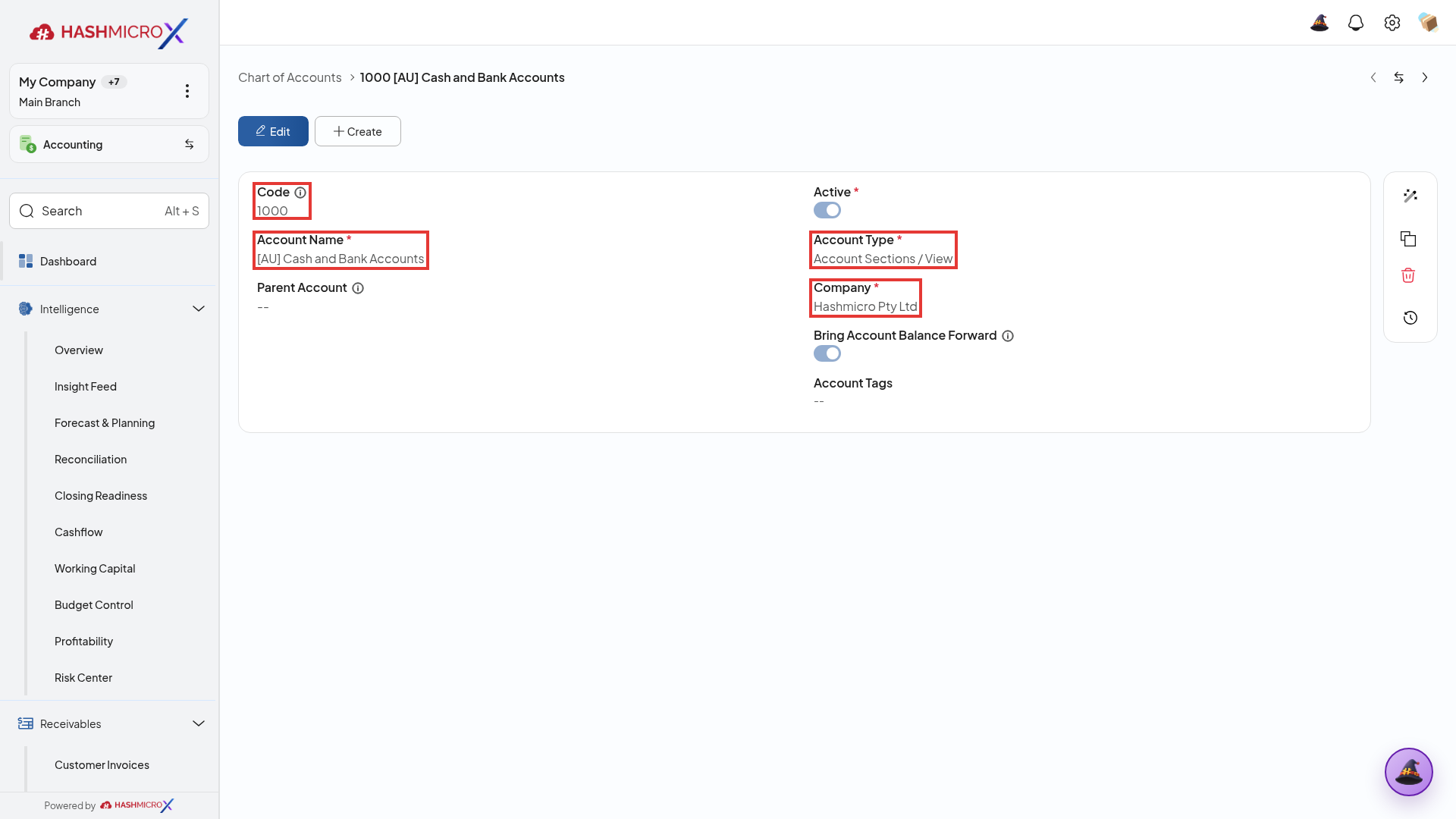
Task: Open Closing Readiness menu item
Action: [x=101, y=495]
